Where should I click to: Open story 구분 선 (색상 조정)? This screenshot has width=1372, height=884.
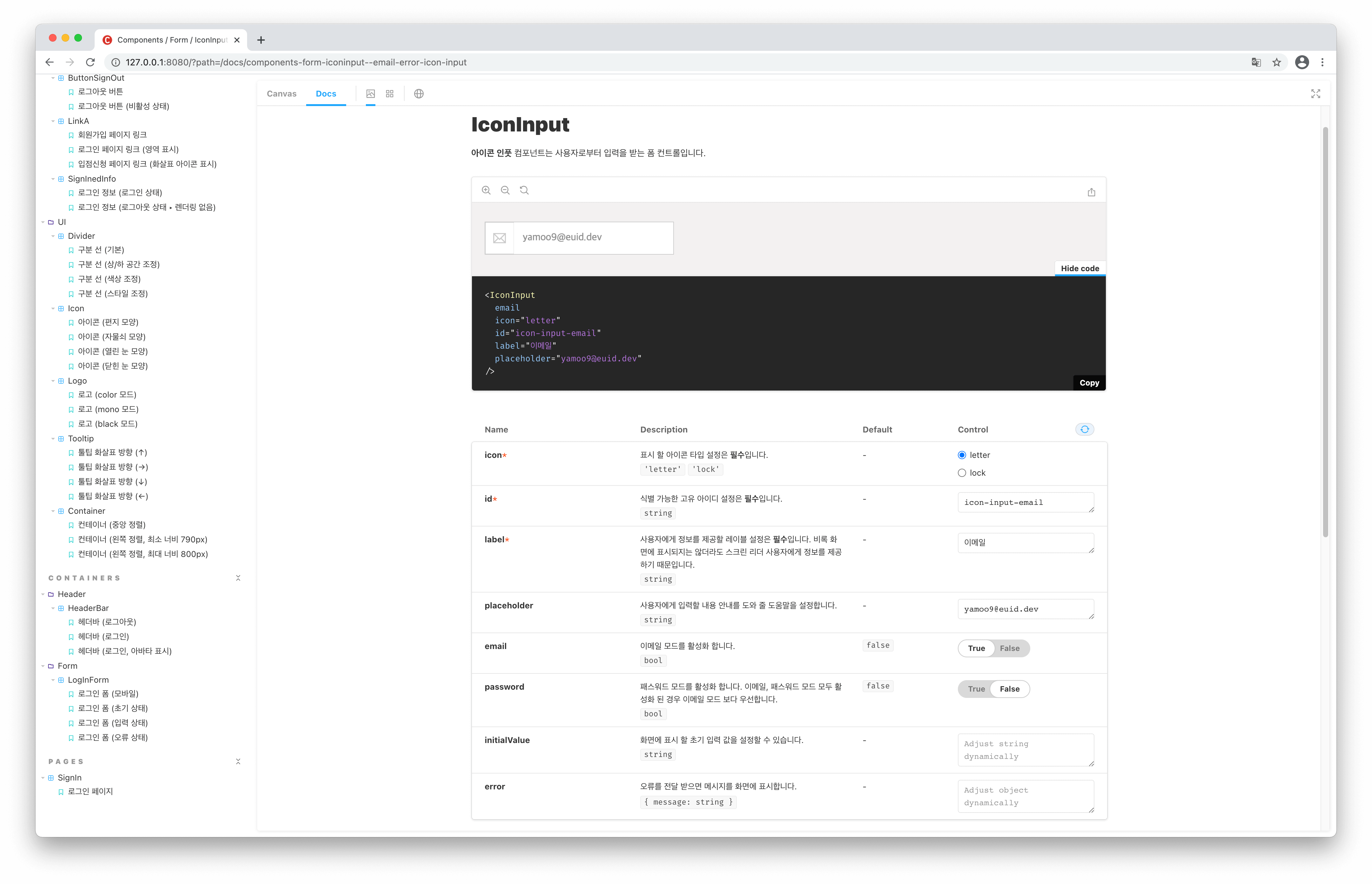tap(109, 279)
